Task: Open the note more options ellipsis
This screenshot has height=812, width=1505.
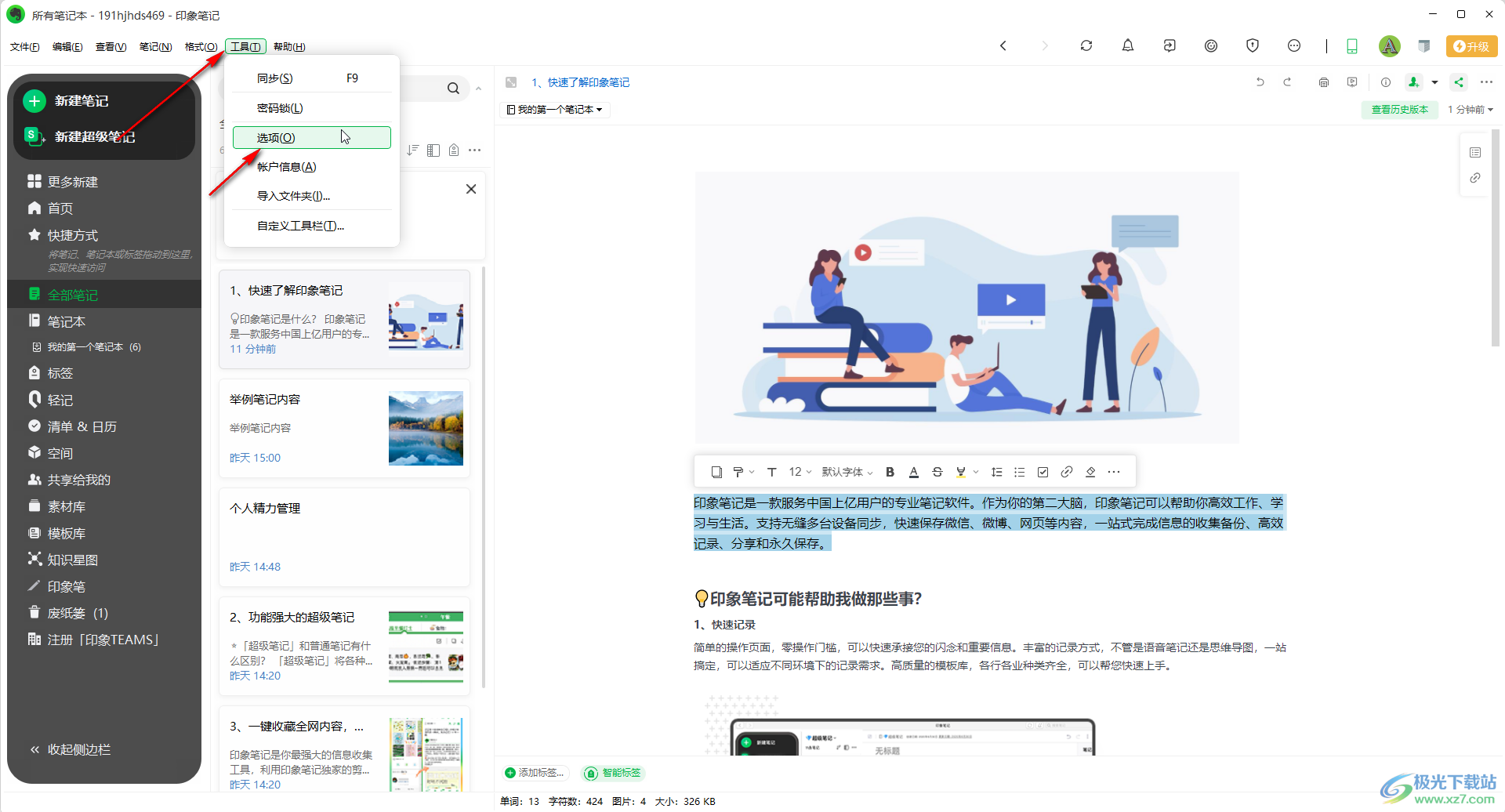Action: click(x=1486, y=82)
